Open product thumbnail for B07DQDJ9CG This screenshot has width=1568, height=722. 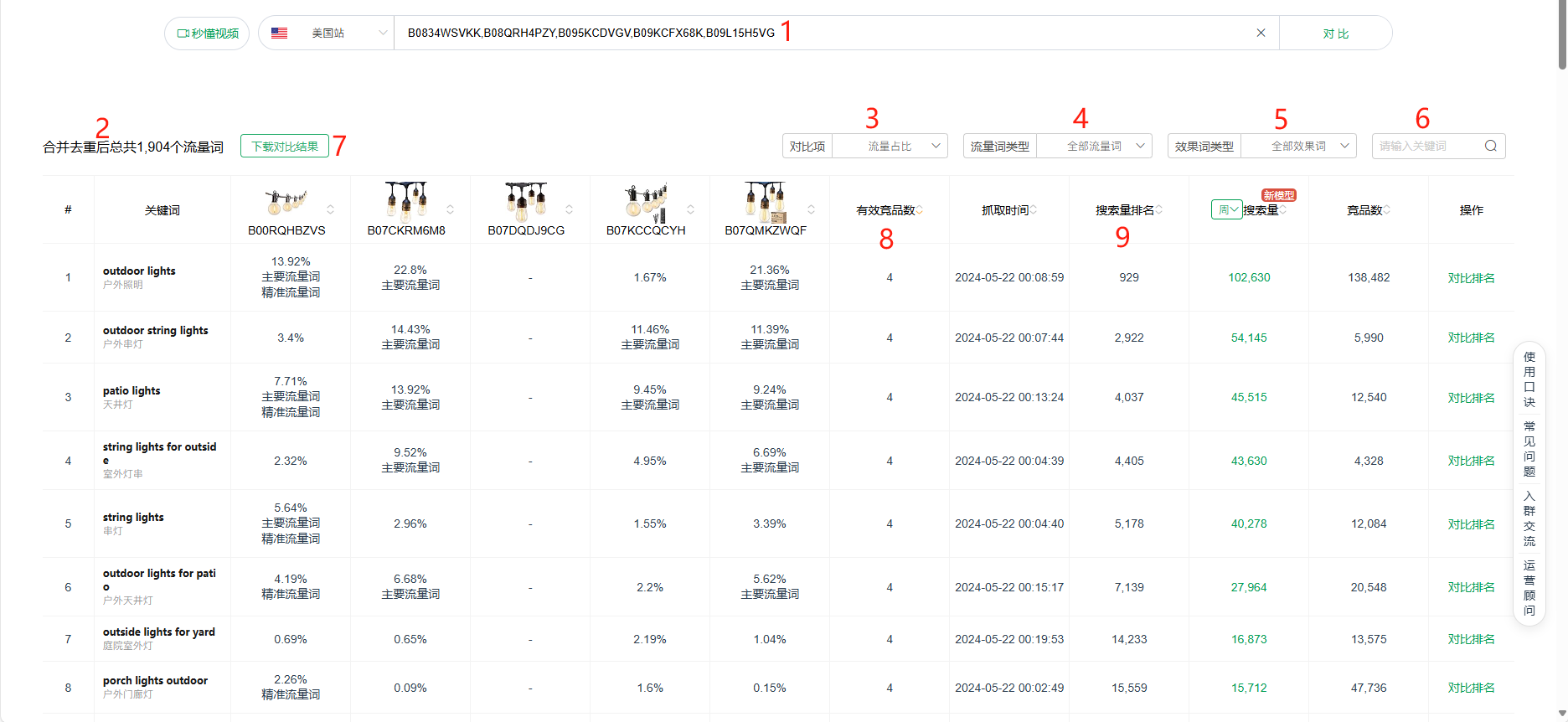(526, 201)
